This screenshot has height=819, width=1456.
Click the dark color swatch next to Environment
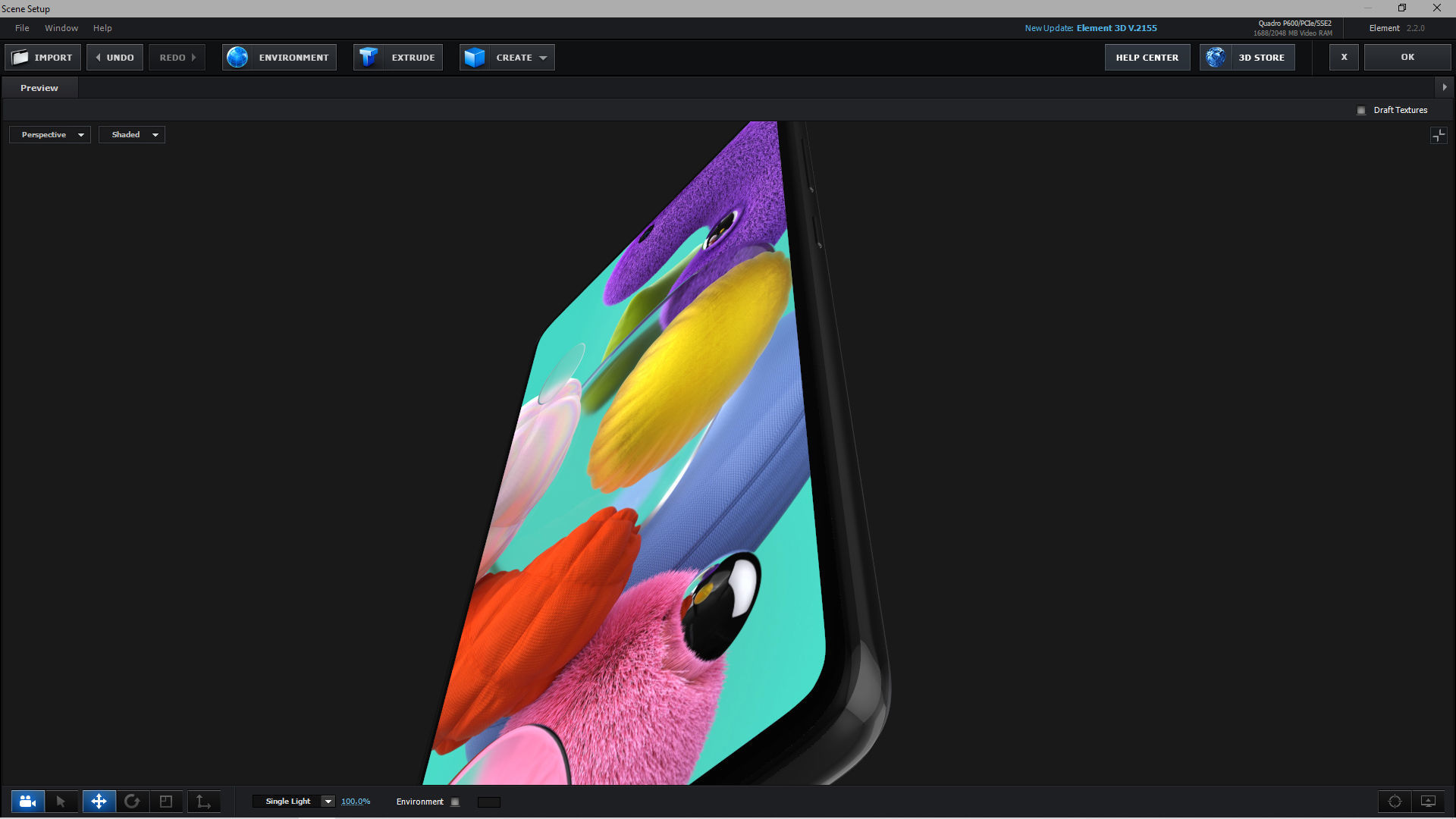pyautogui.click(x=489, y=802)
